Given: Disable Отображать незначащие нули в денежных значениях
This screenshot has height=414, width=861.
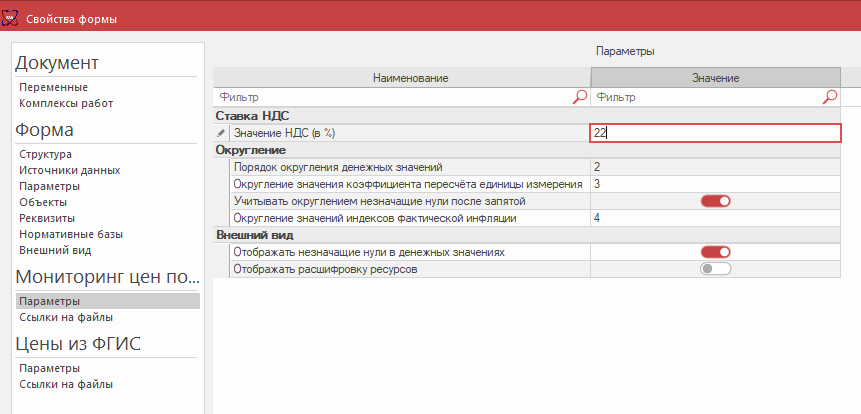Looking at the screenshot, I should tap(715, 252).
